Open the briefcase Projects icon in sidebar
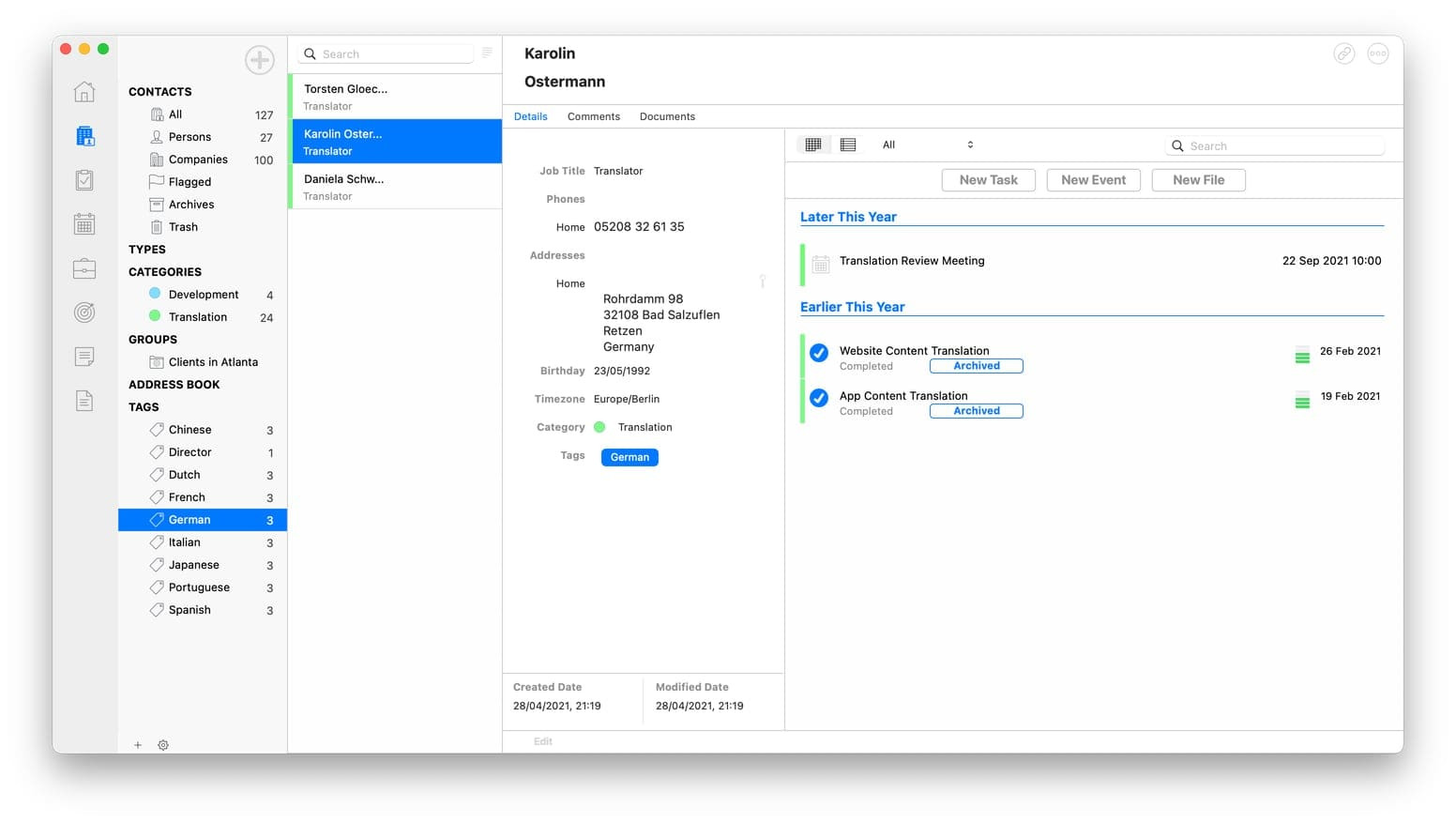Screen dimensions: 1456x823 coord(84,268)
